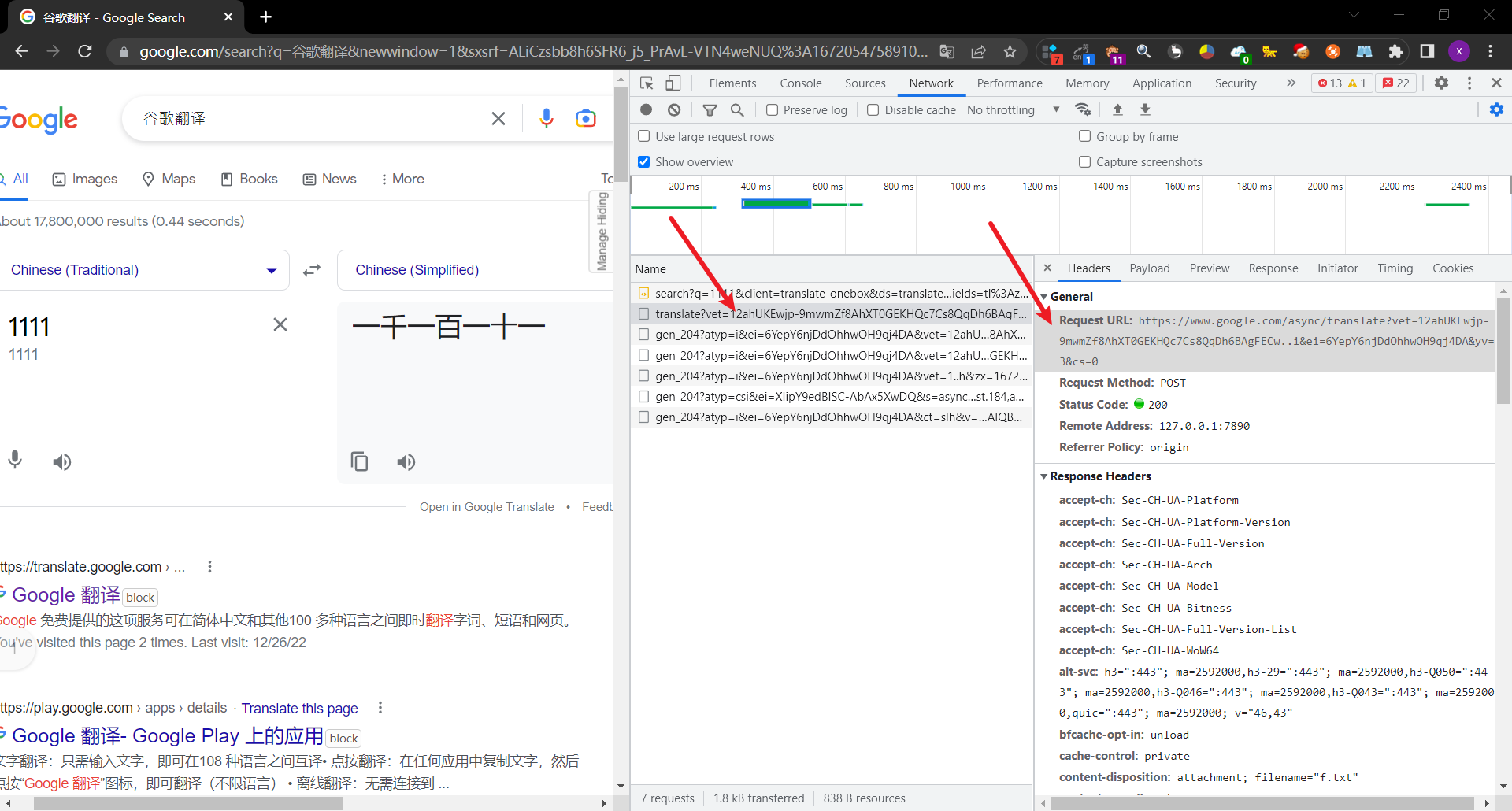This screenshot has height=811, width=1512.
Task: Select the translate?vet= request row
Action: pos(839,314)
